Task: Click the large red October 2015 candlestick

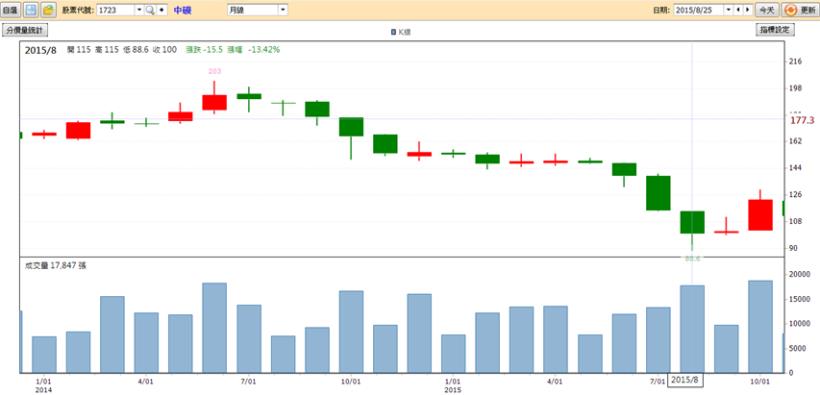Action: 760,215
